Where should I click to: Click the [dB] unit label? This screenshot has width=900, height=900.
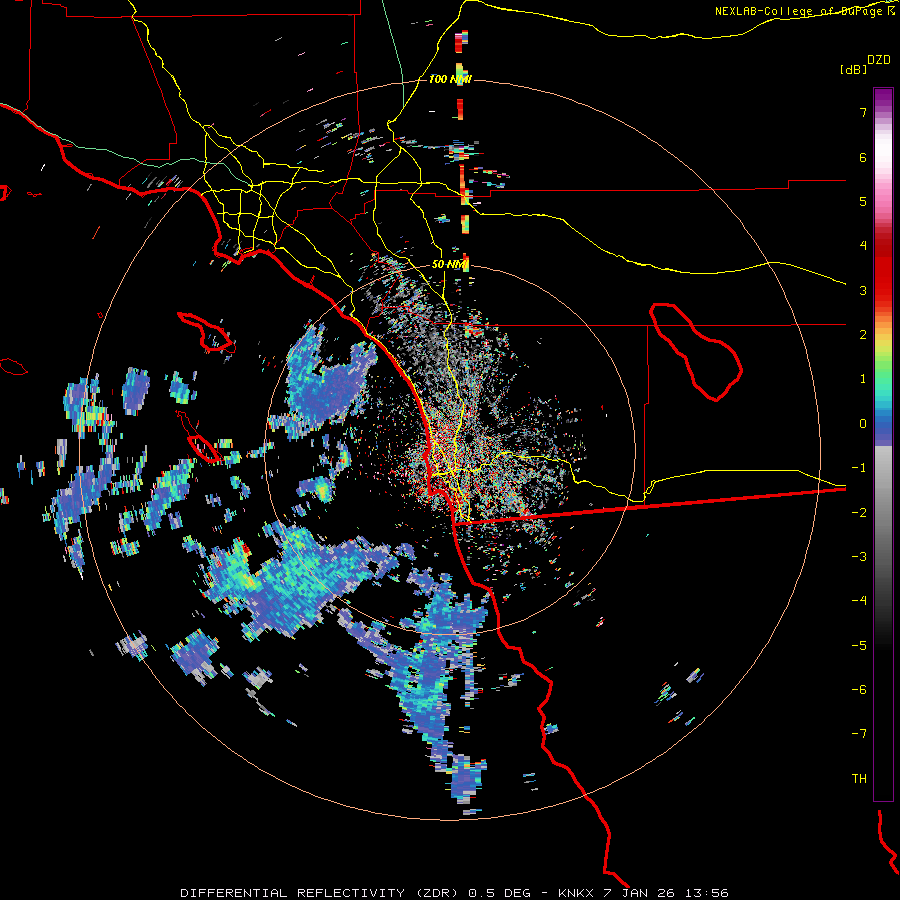[853, 70]
